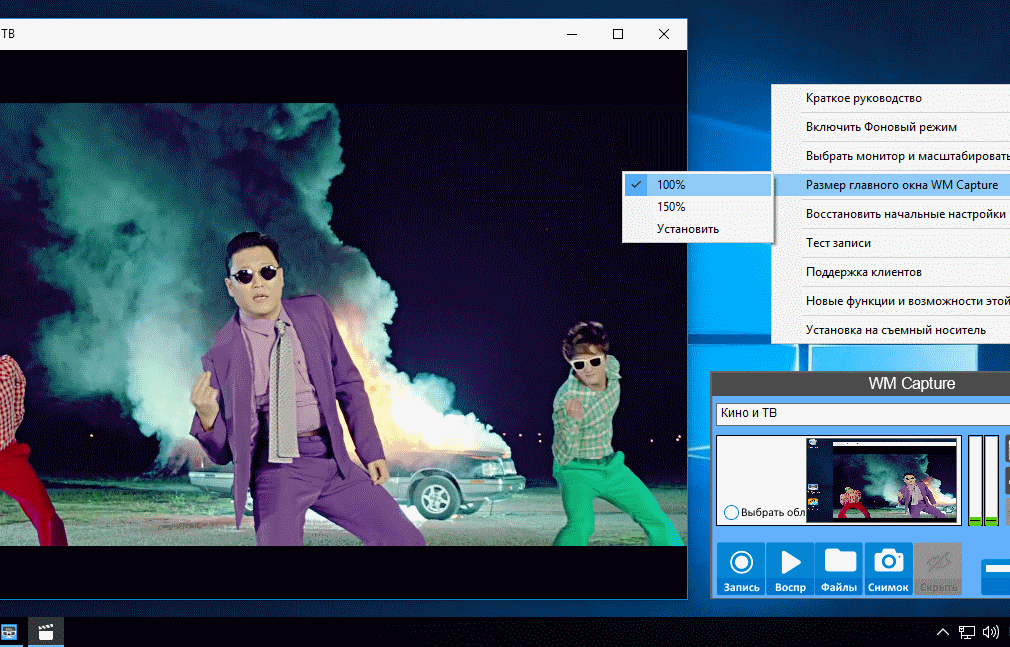Open Новые функции и возможности menu item
Screen dimensions: 1010x647
pos(891,301)
